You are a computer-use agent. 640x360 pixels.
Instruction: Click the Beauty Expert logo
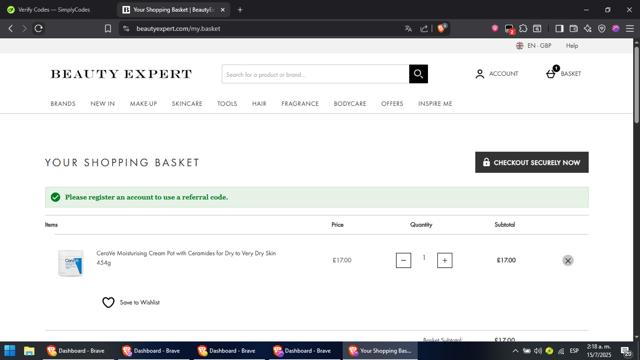(121, 74)
